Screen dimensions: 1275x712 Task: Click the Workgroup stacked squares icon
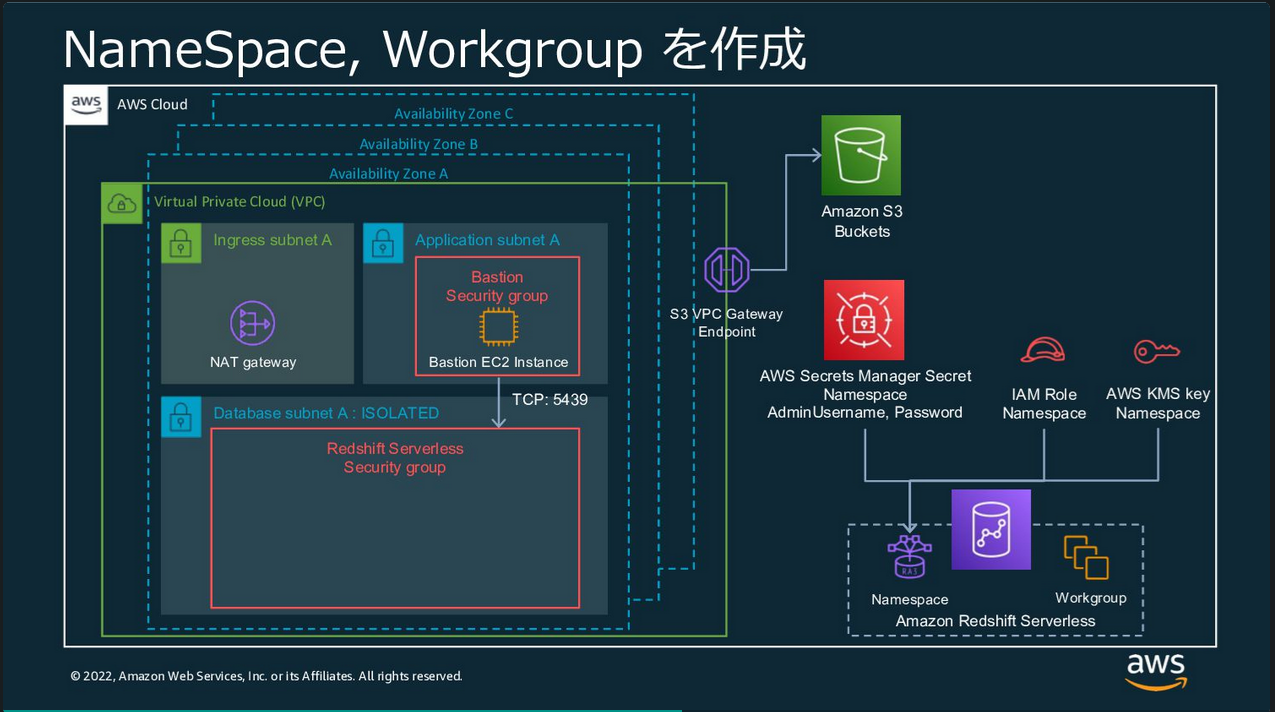tap(1086, 557)
